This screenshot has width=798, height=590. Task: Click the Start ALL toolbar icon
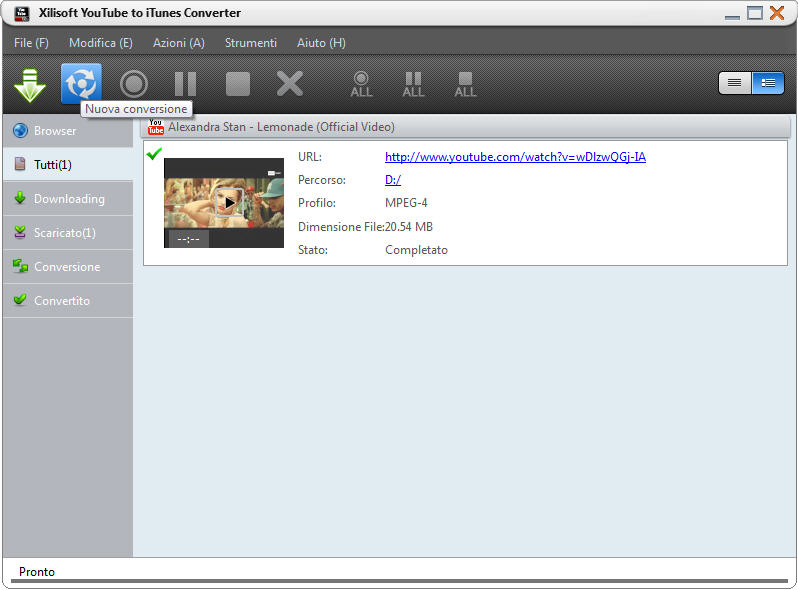(361, 85)
